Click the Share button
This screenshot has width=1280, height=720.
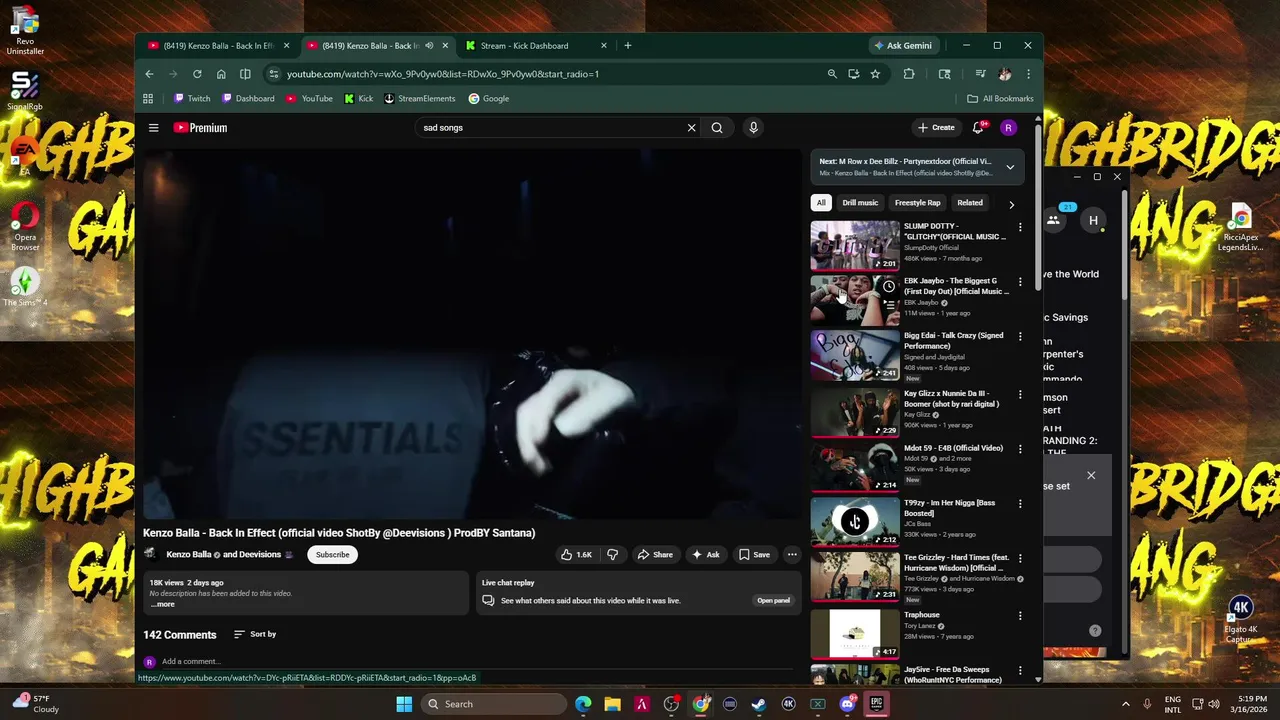click(x=656, y=555)
